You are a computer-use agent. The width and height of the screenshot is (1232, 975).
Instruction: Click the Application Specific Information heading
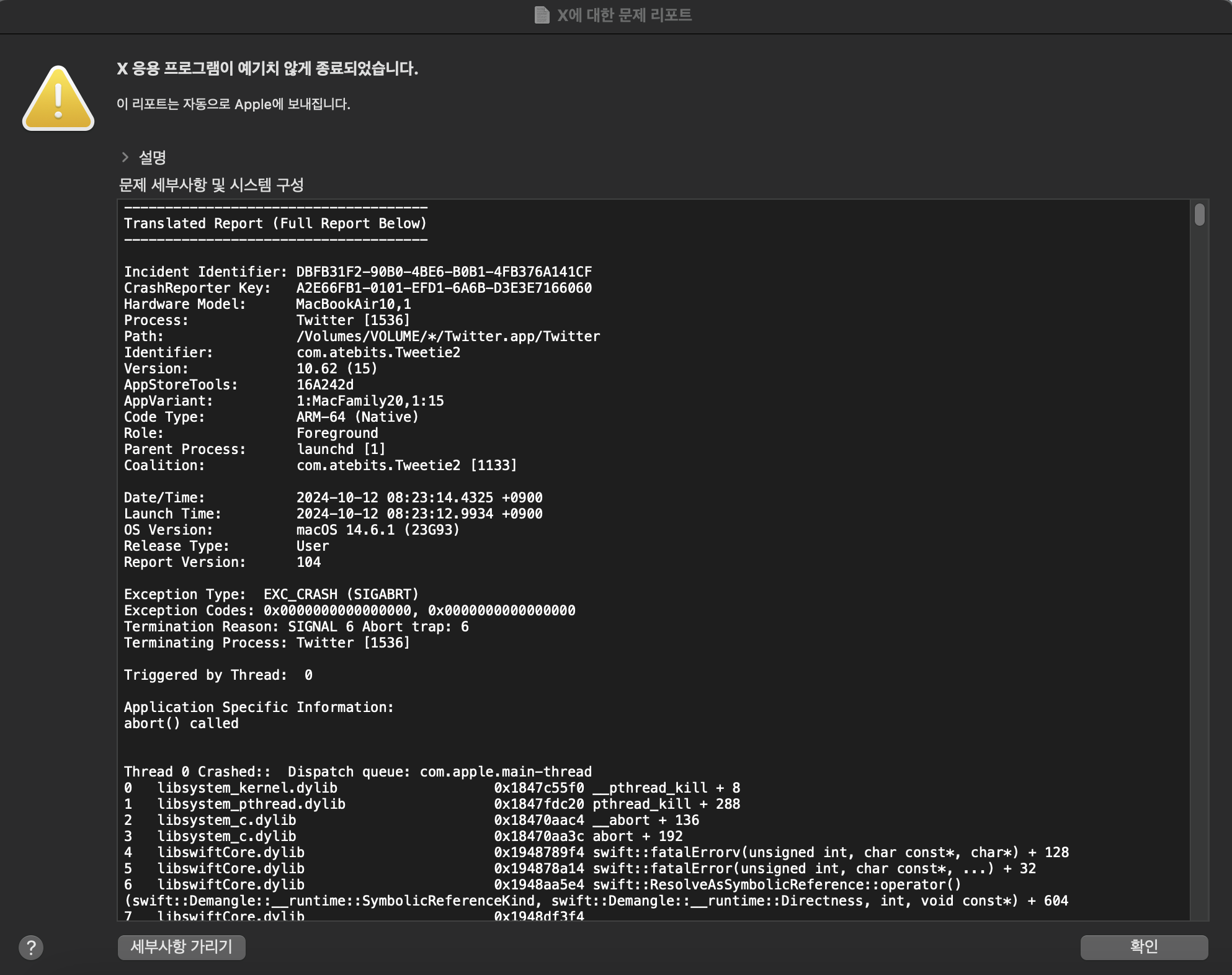point(259,707)
